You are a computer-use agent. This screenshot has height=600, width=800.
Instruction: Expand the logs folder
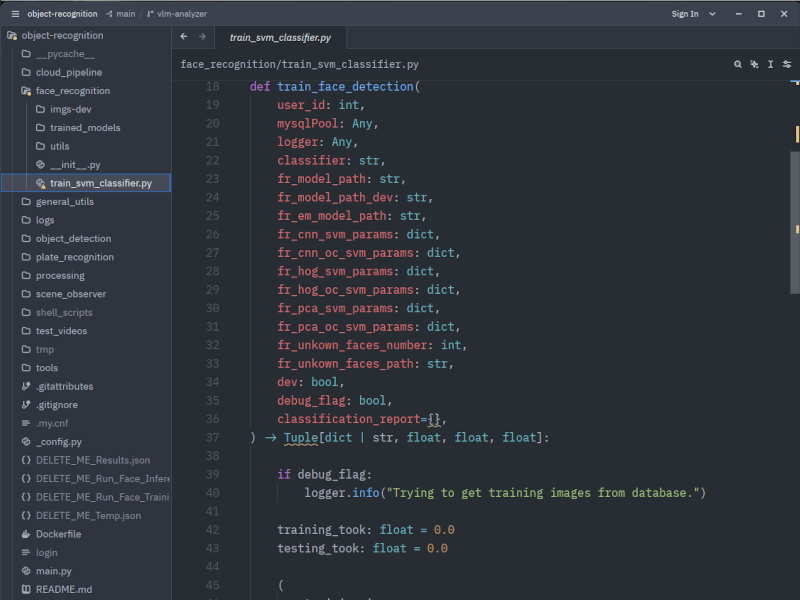86,220
